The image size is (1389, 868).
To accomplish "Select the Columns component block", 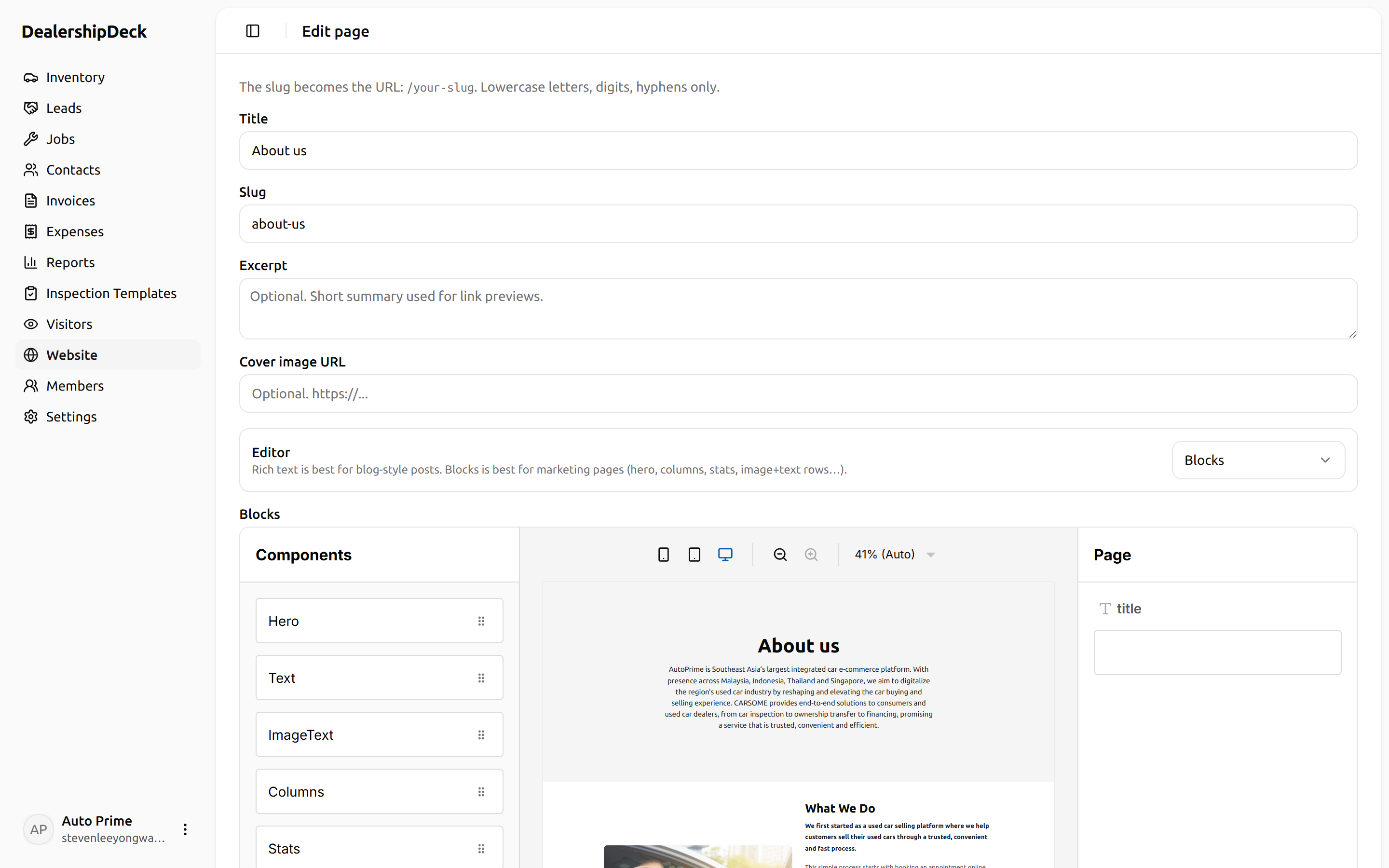I will 380,792.
